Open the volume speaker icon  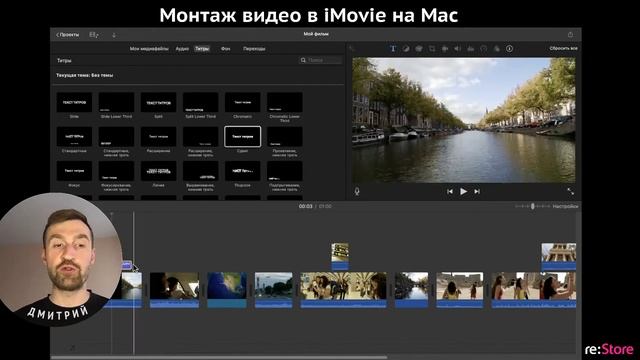458,49
